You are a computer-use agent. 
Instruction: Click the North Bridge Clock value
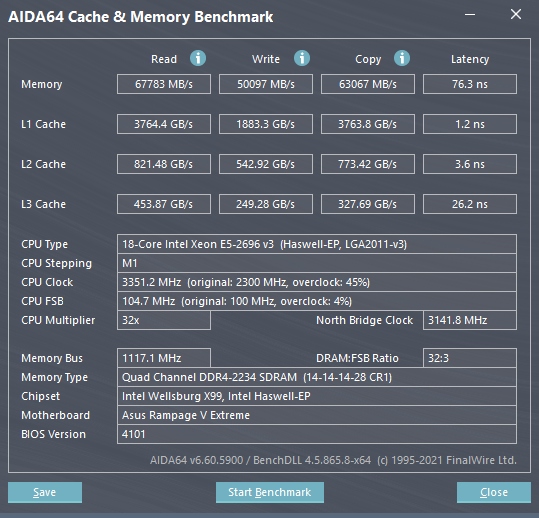(470, 320)
